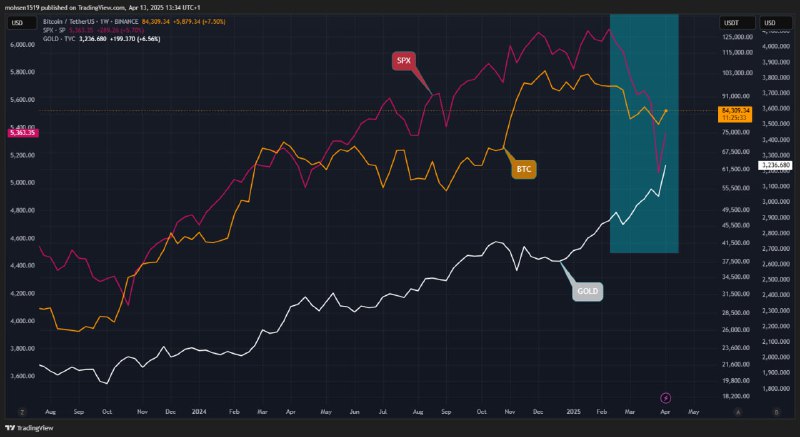Click the 3,000.000 gold scale label
Screen dimensions: 800x437
776,202
